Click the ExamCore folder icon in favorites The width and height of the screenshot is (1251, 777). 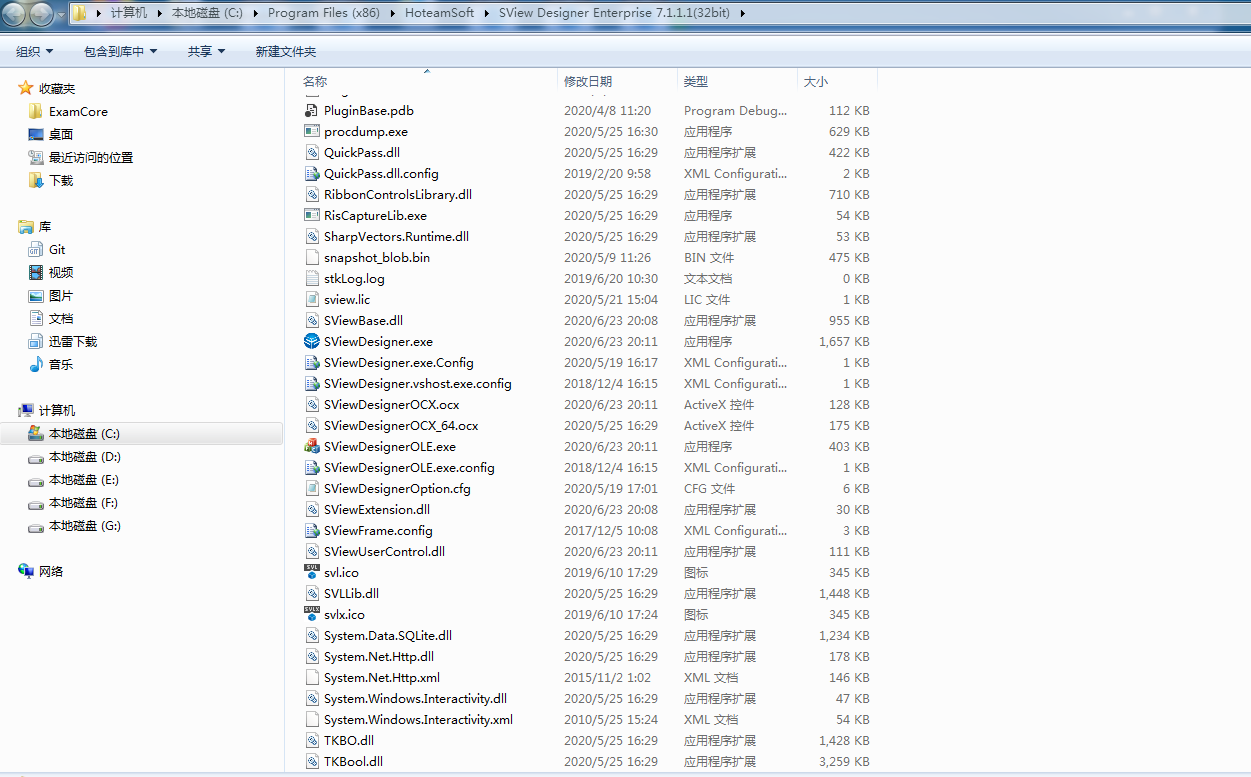coord(36,111)
